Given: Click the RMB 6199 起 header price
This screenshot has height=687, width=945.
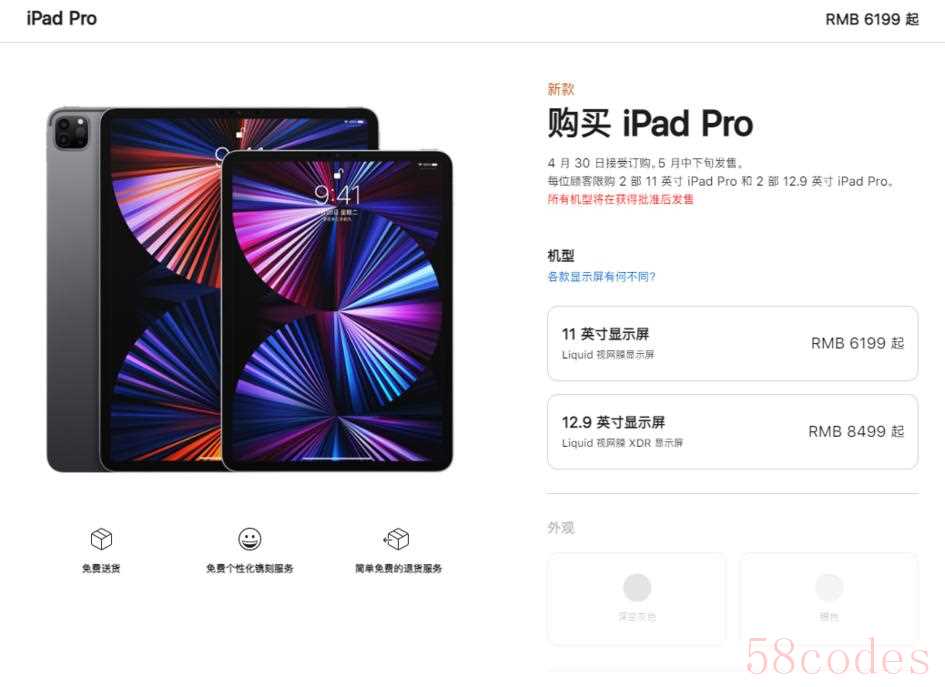Looking at the screenshot, I should tap(871, 19).
